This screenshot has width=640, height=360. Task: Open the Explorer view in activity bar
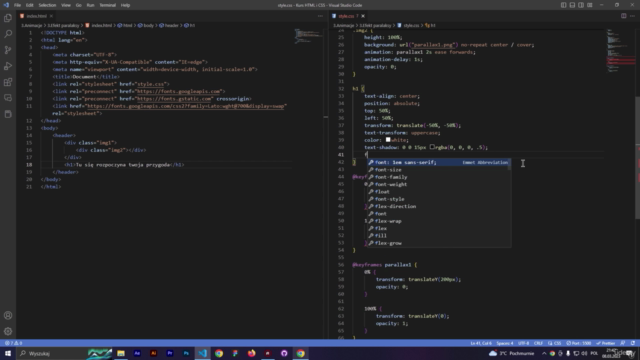(x=8, y=18)
